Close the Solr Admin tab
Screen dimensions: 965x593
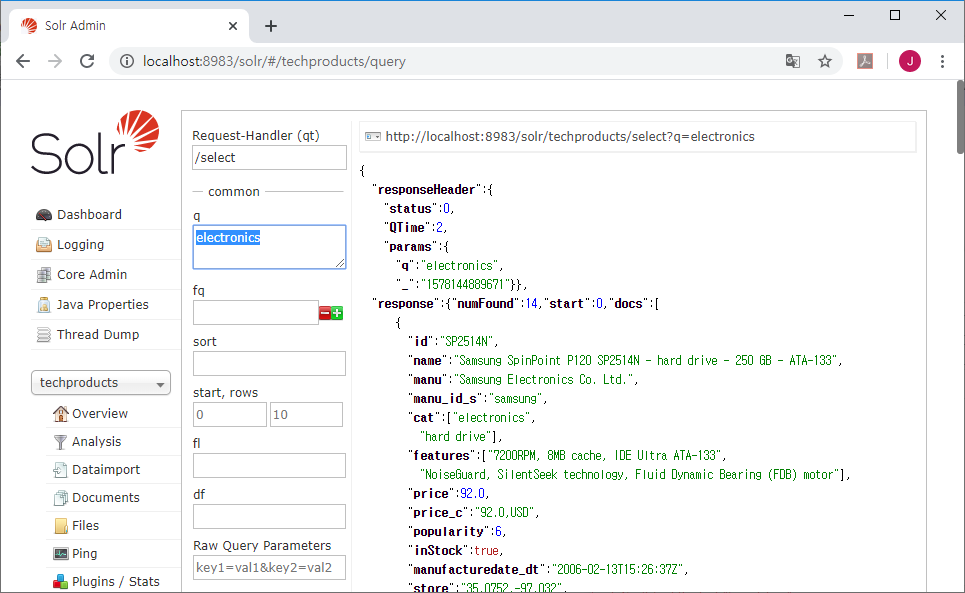coord(233,26)
